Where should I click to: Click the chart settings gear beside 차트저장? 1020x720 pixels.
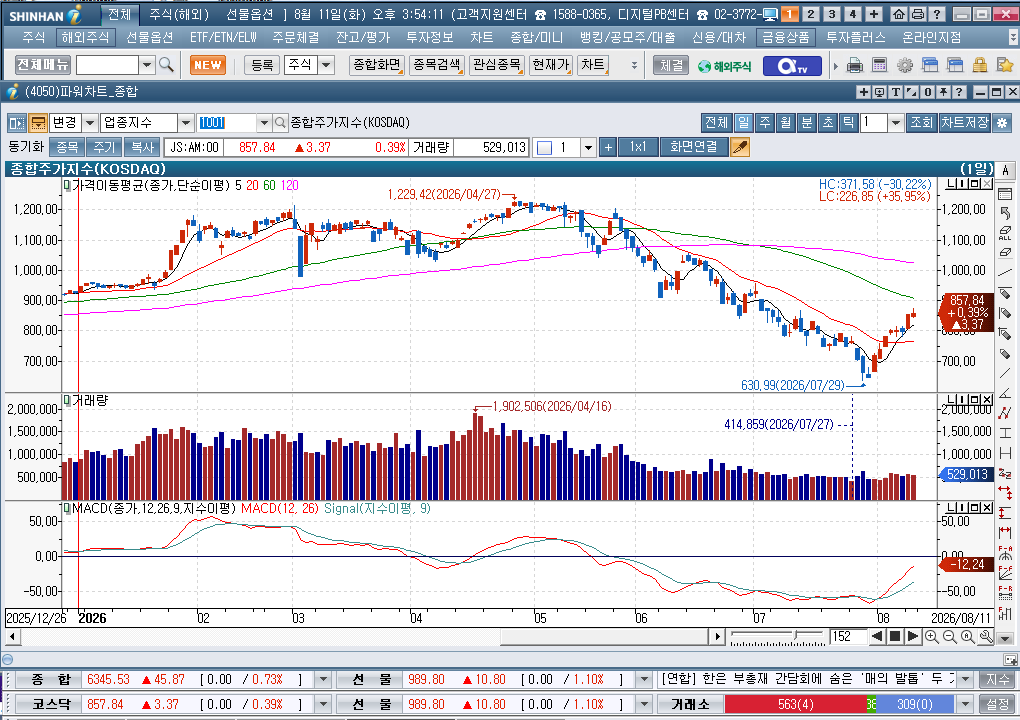(x=1002, y=122)
